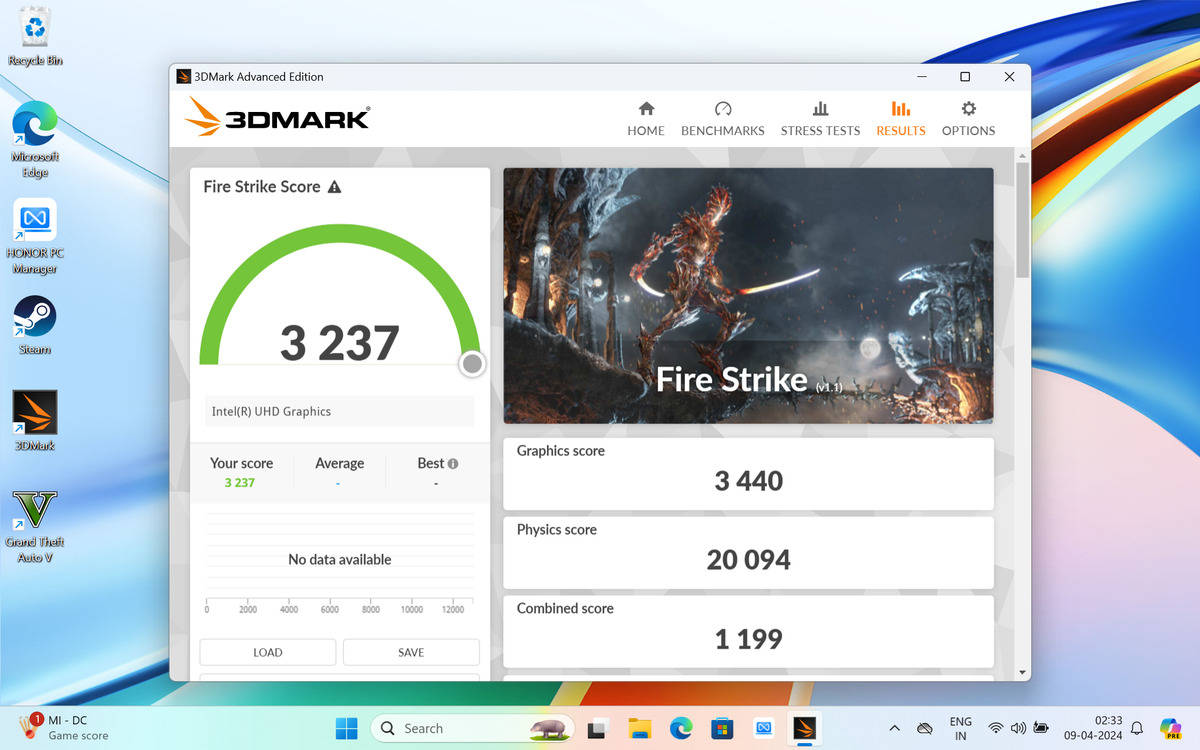Open the ENG IN language switcher
Screen dimensions: 1200x750
[960, 728]
